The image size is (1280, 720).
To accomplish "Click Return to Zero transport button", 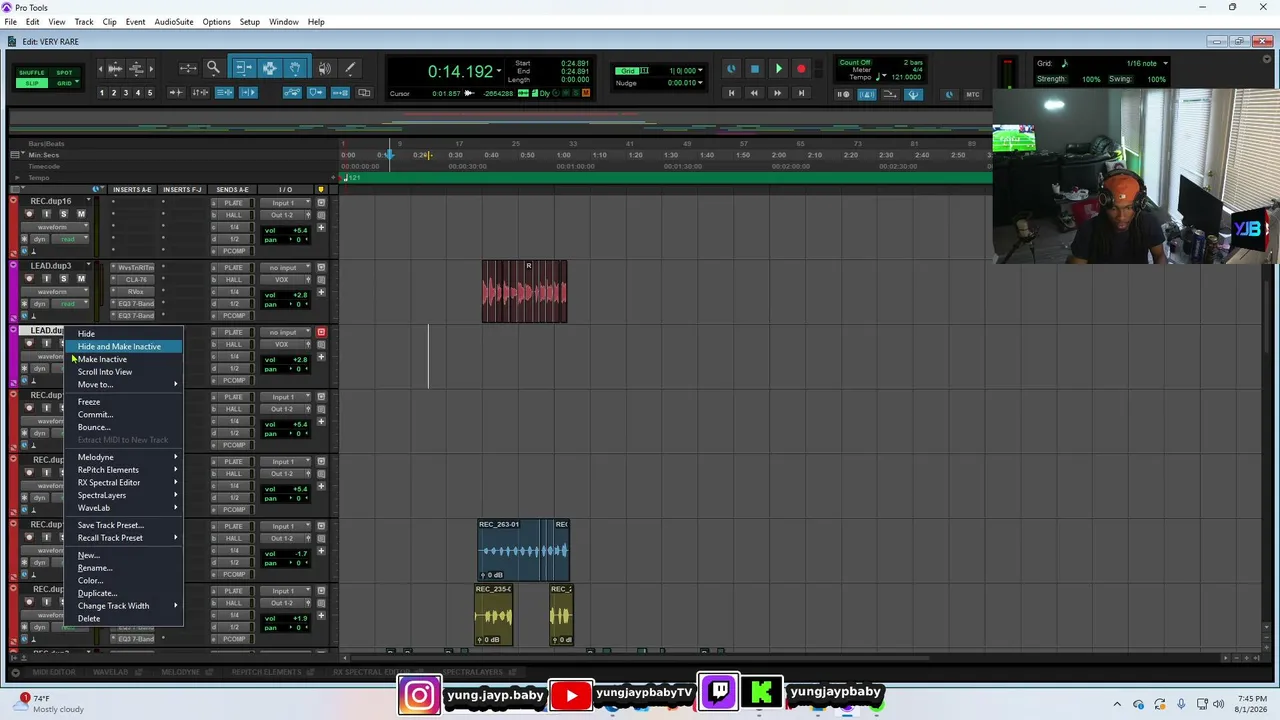I will pos(731,93).
